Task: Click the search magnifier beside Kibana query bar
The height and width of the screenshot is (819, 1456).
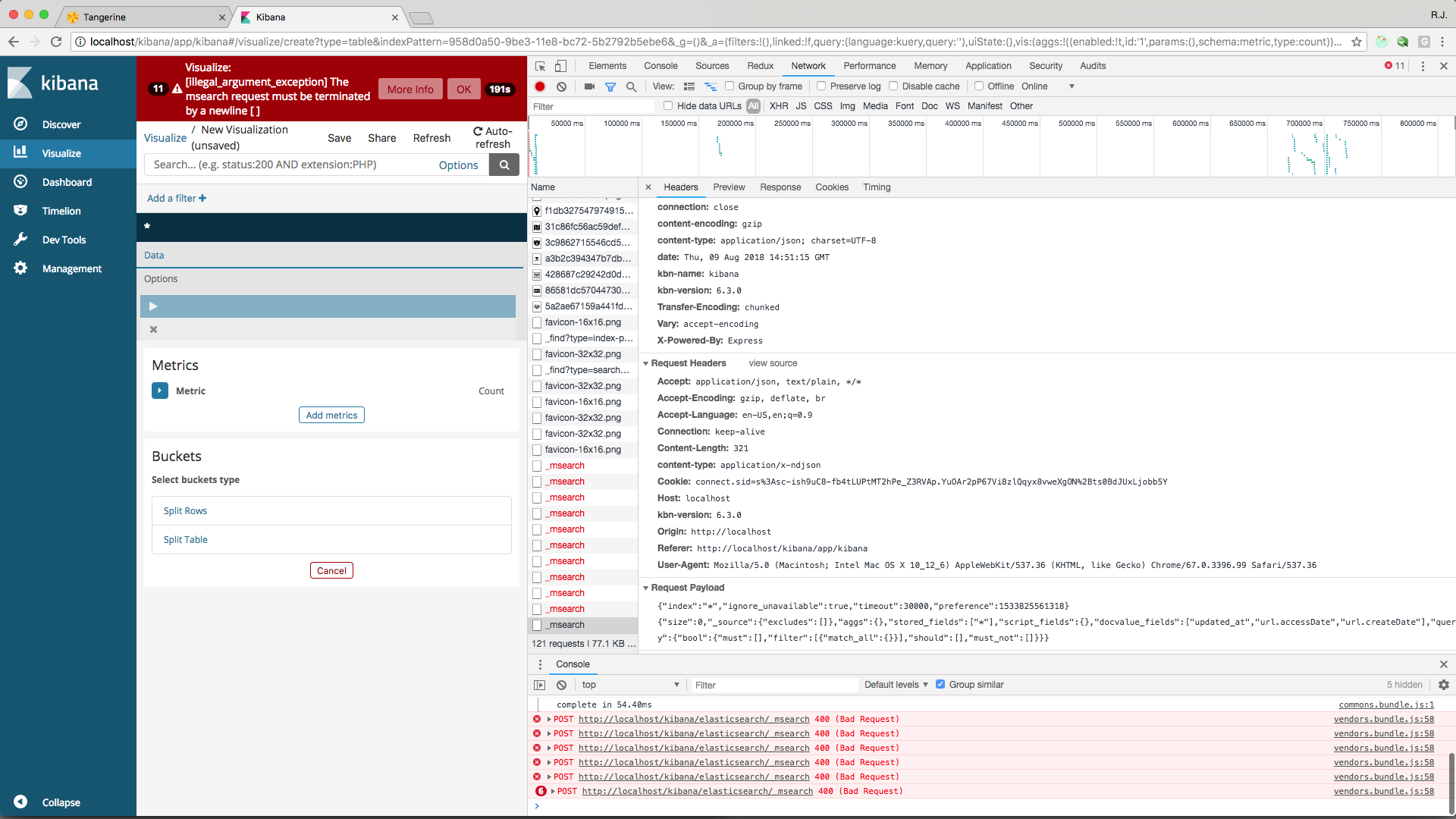Action: (x=504, y=165)
